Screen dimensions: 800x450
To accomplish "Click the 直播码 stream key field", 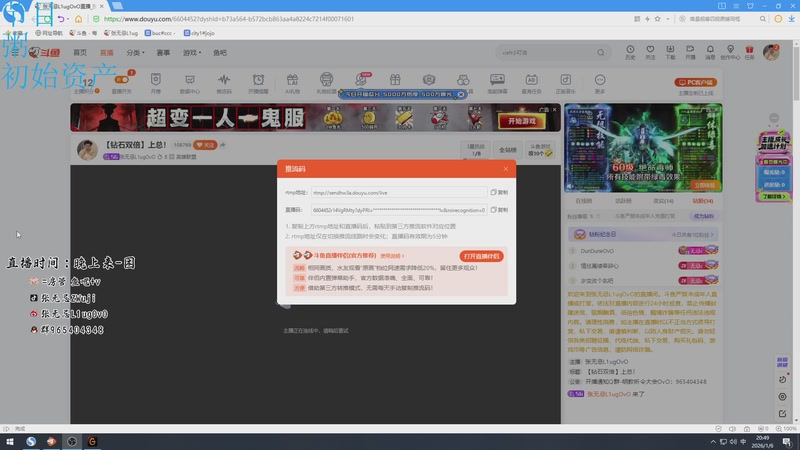I will click(x=399, y=210).
